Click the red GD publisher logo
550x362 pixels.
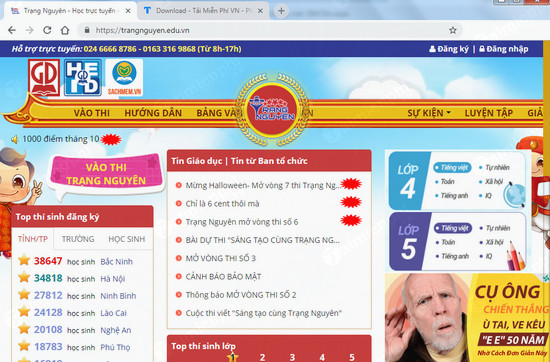44,78
